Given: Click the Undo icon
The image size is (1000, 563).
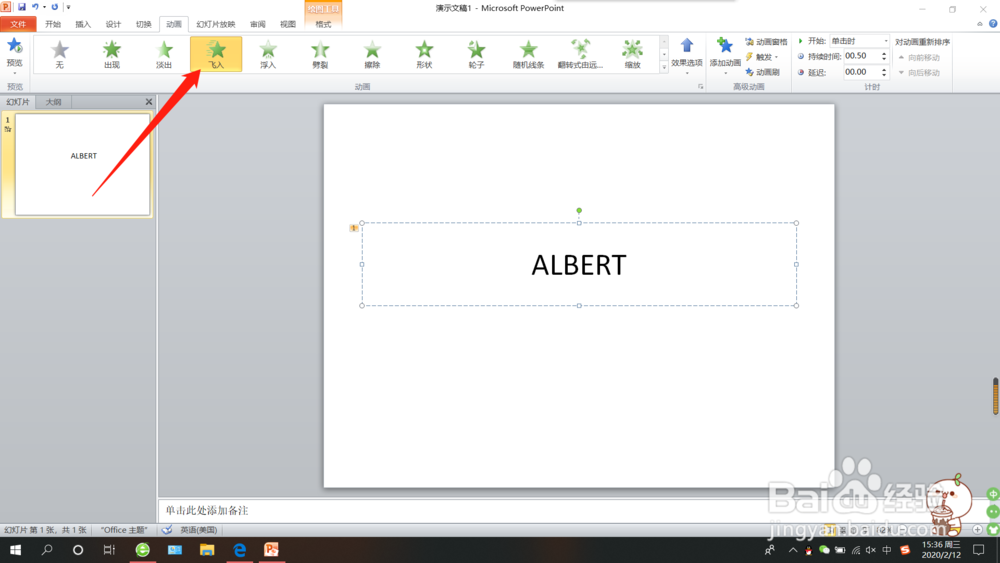Looking at the screenshot, I should 35,7.
